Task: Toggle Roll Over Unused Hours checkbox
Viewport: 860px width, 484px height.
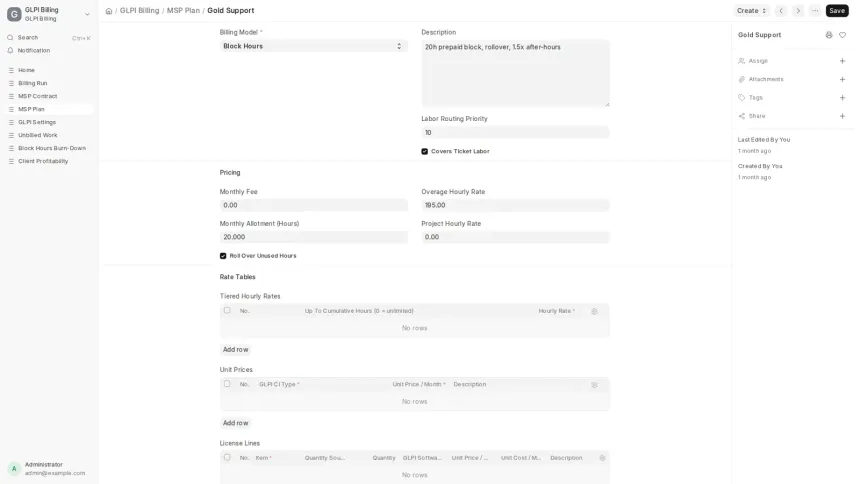Action: click(223, 256)
